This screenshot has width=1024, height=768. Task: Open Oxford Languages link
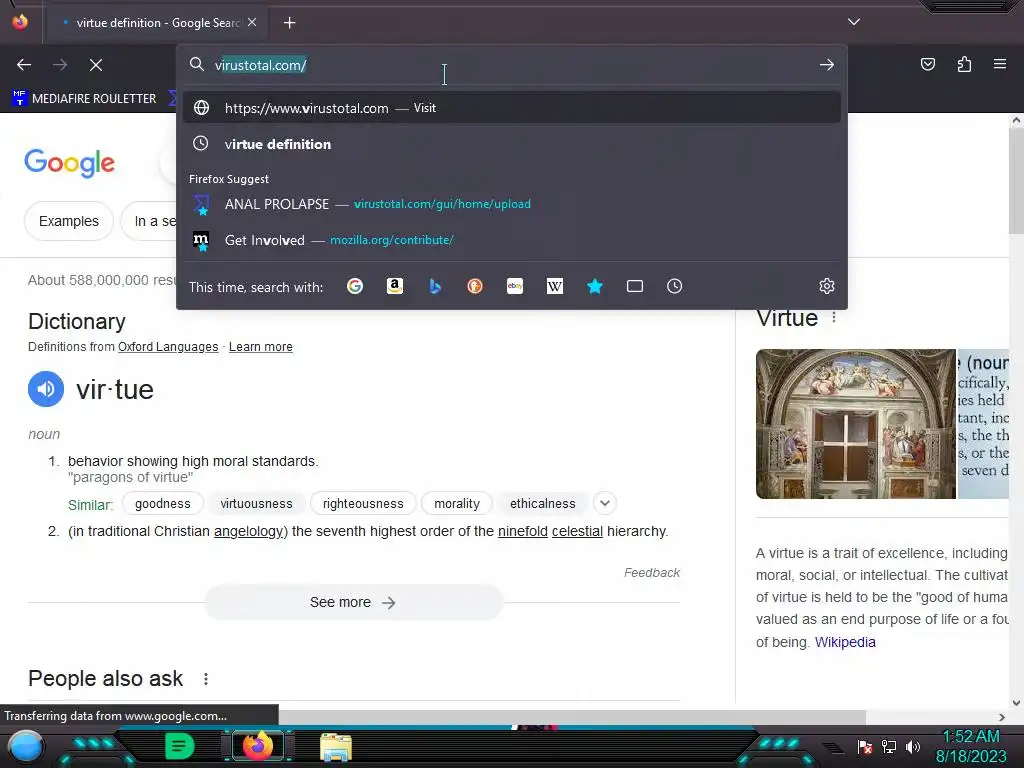coord(168,347)
